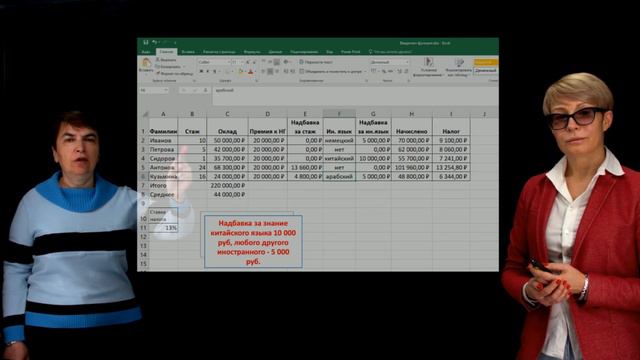This screenshot has width=640, height=360.
Task: Select the Итого total 220 000,00 ₽
Action: coord(227,185)
